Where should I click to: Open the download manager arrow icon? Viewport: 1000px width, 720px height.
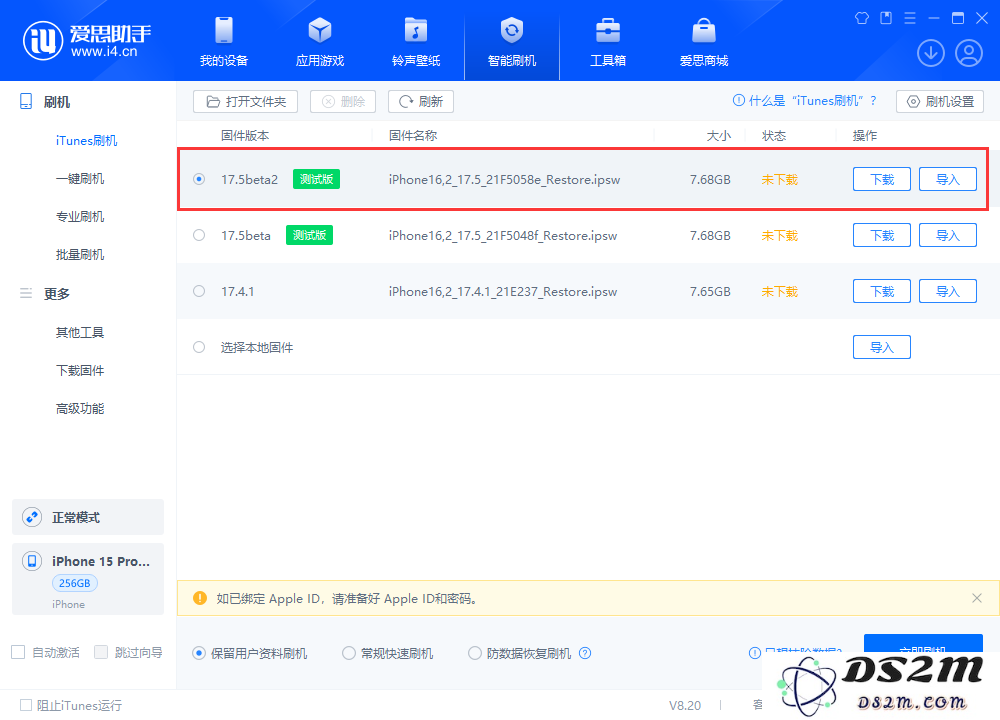click(930, 53)
